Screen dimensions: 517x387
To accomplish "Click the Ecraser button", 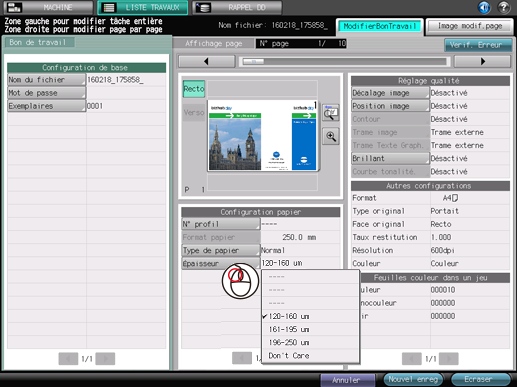I will click(480, 379).
